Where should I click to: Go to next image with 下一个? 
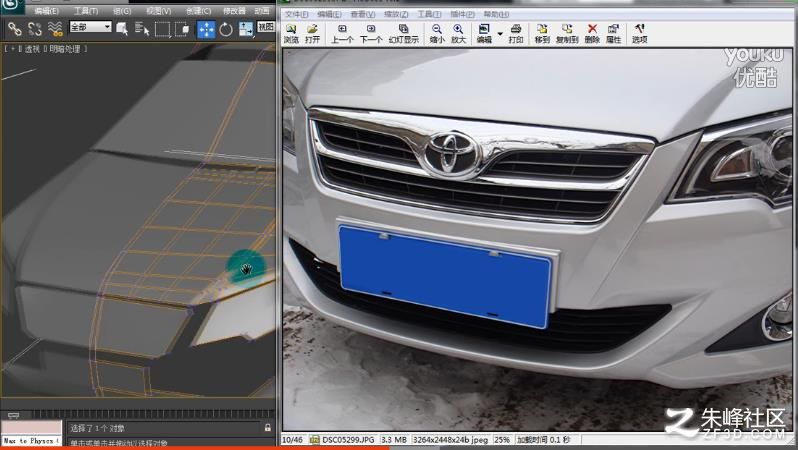[371, 34]
